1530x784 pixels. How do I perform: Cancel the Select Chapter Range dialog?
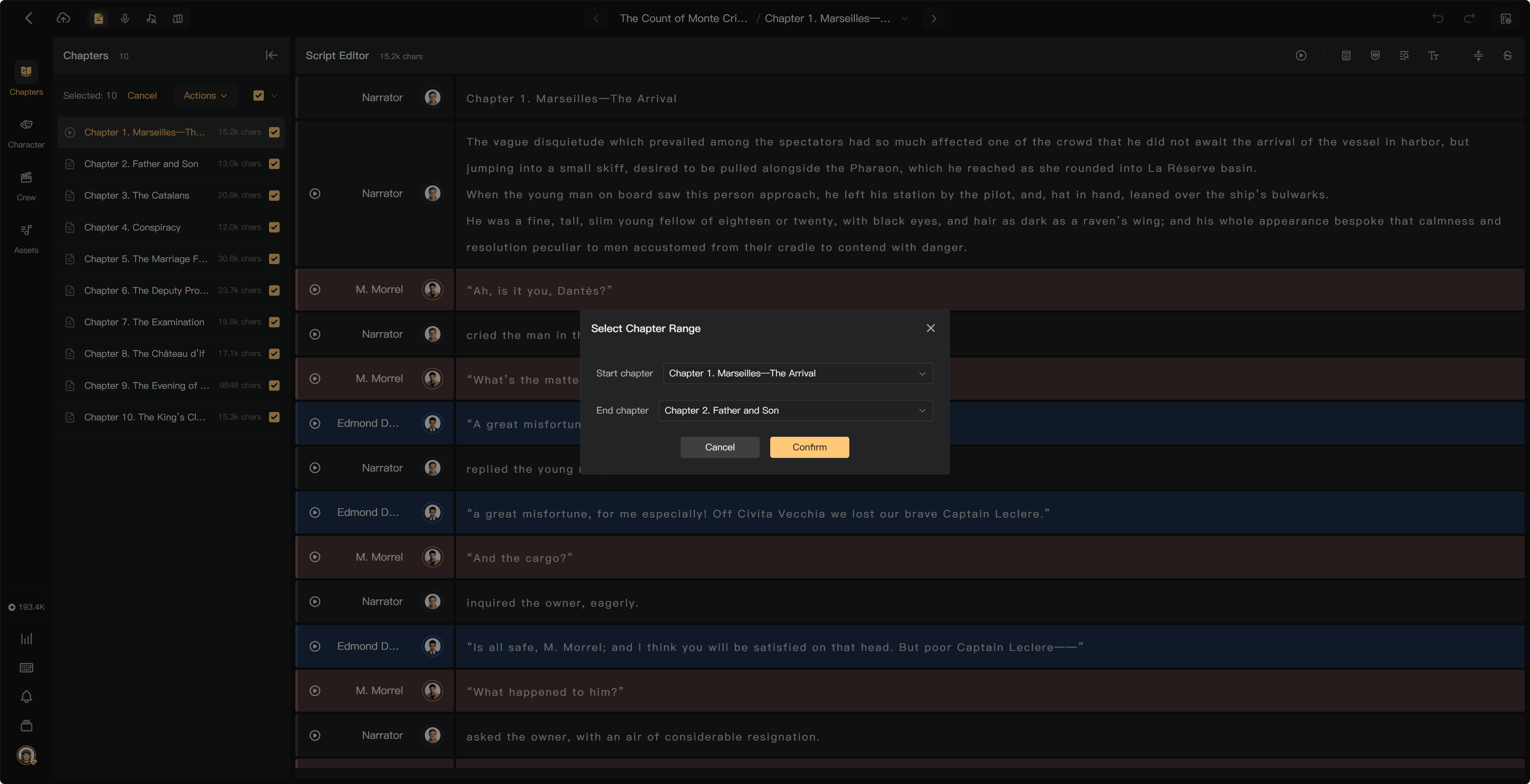click(719, 447)
